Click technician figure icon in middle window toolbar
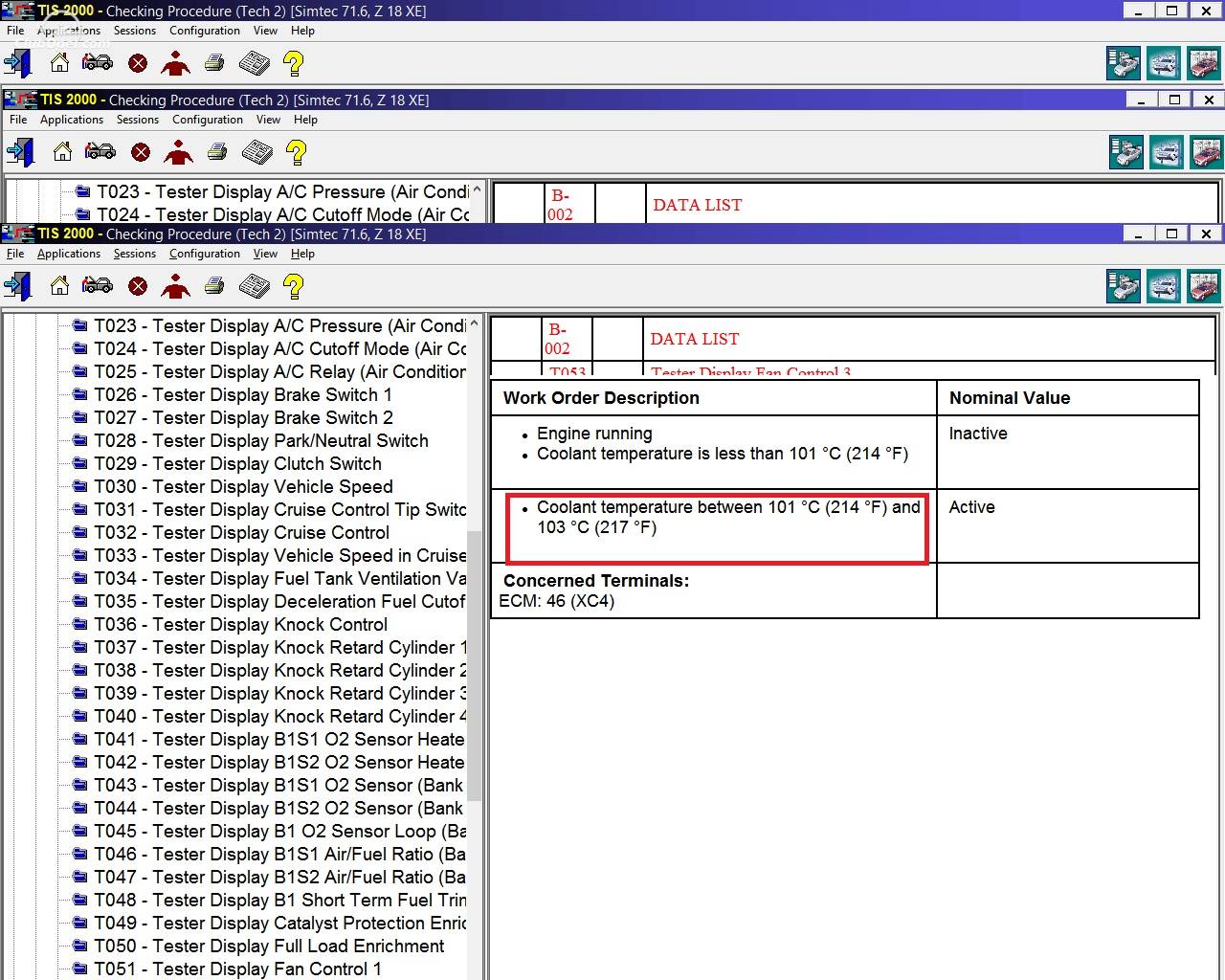1225x980 pixels. (x=178, y=151)
